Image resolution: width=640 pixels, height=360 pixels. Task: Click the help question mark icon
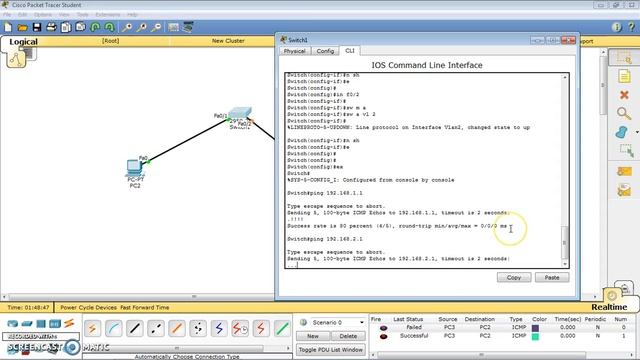[x=631, y=27]
